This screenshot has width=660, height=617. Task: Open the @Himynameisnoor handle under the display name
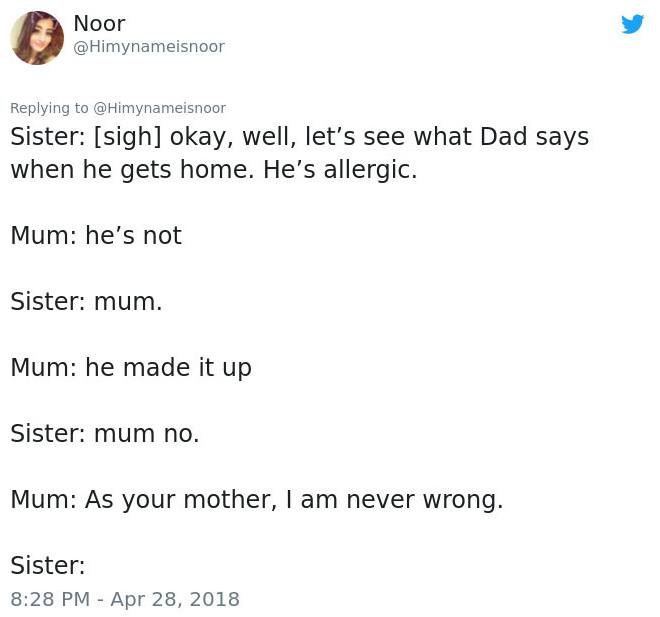pos(149,47)
